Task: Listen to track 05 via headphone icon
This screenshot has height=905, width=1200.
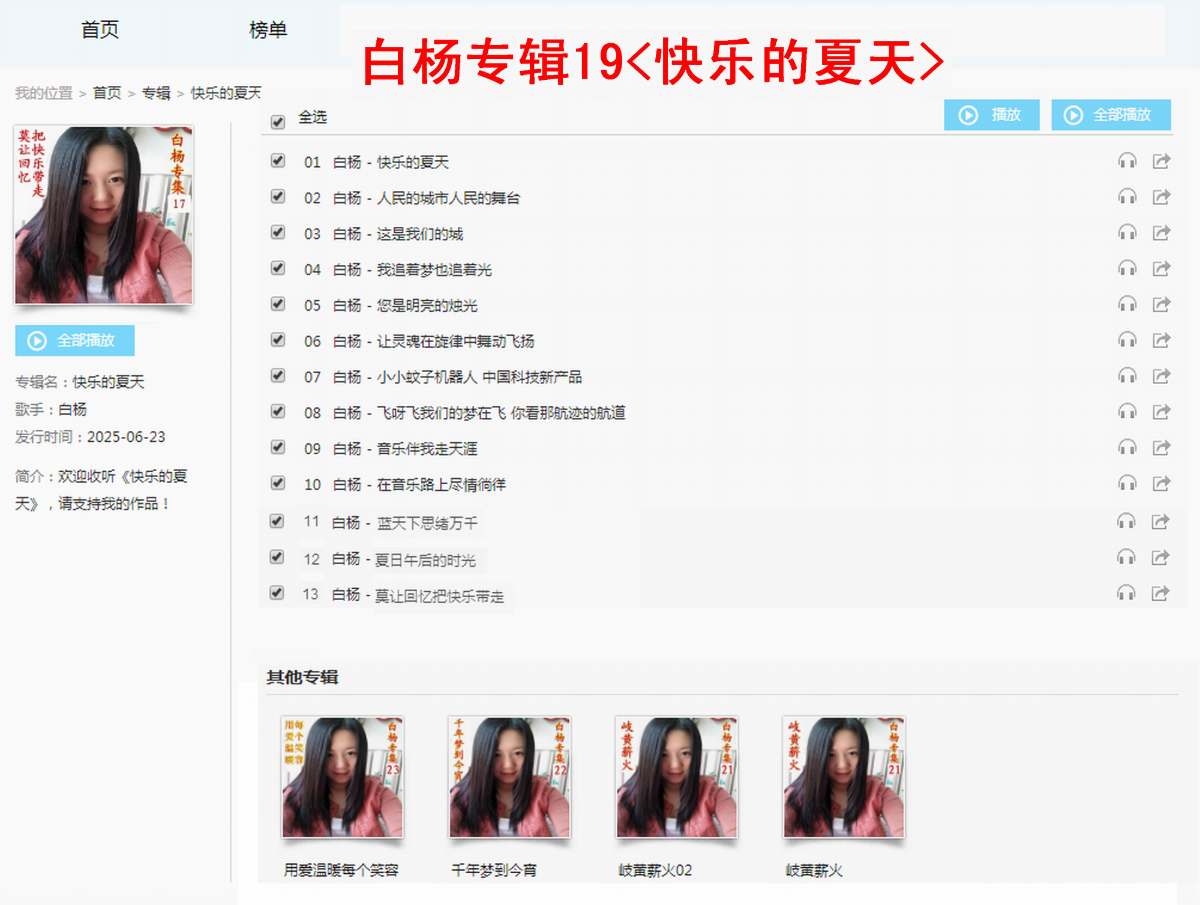Action: [1127, 304]
